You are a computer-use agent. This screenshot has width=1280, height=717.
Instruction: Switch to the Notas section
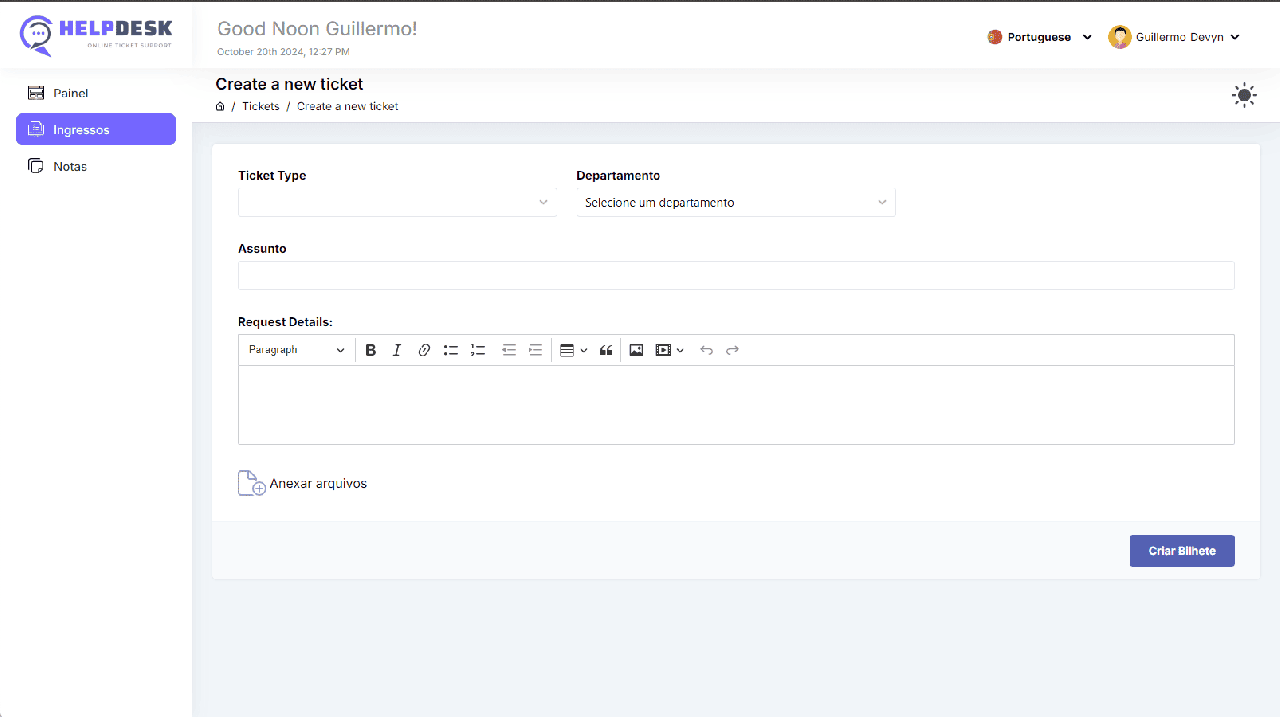point(68,166)
